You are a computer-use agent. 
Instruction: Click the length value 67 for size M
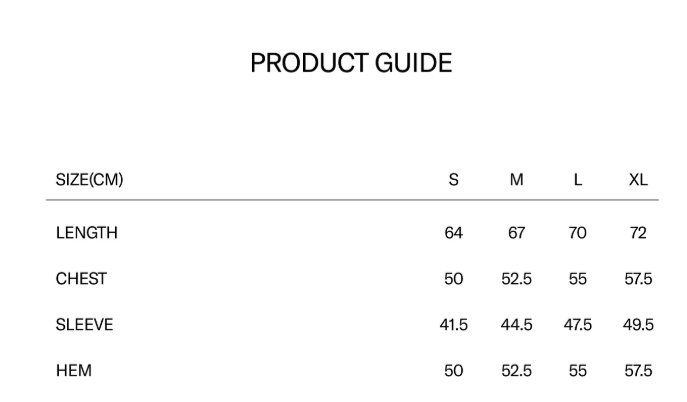tap(516, 233)
